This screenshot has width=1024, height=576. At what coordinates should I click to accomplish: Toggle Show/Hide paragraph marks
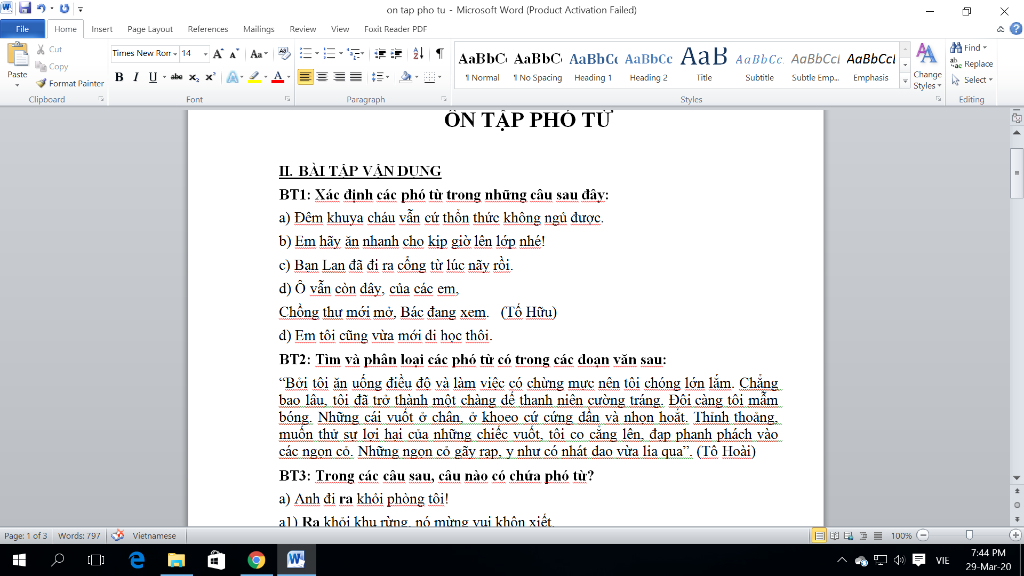coord(440,54)
